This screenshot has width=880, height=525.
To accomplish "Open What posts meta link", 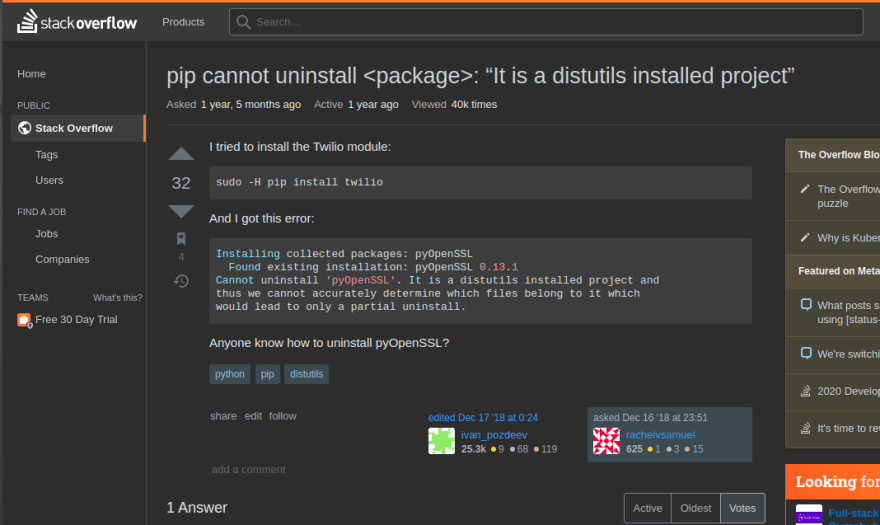I will click(849, 312).
